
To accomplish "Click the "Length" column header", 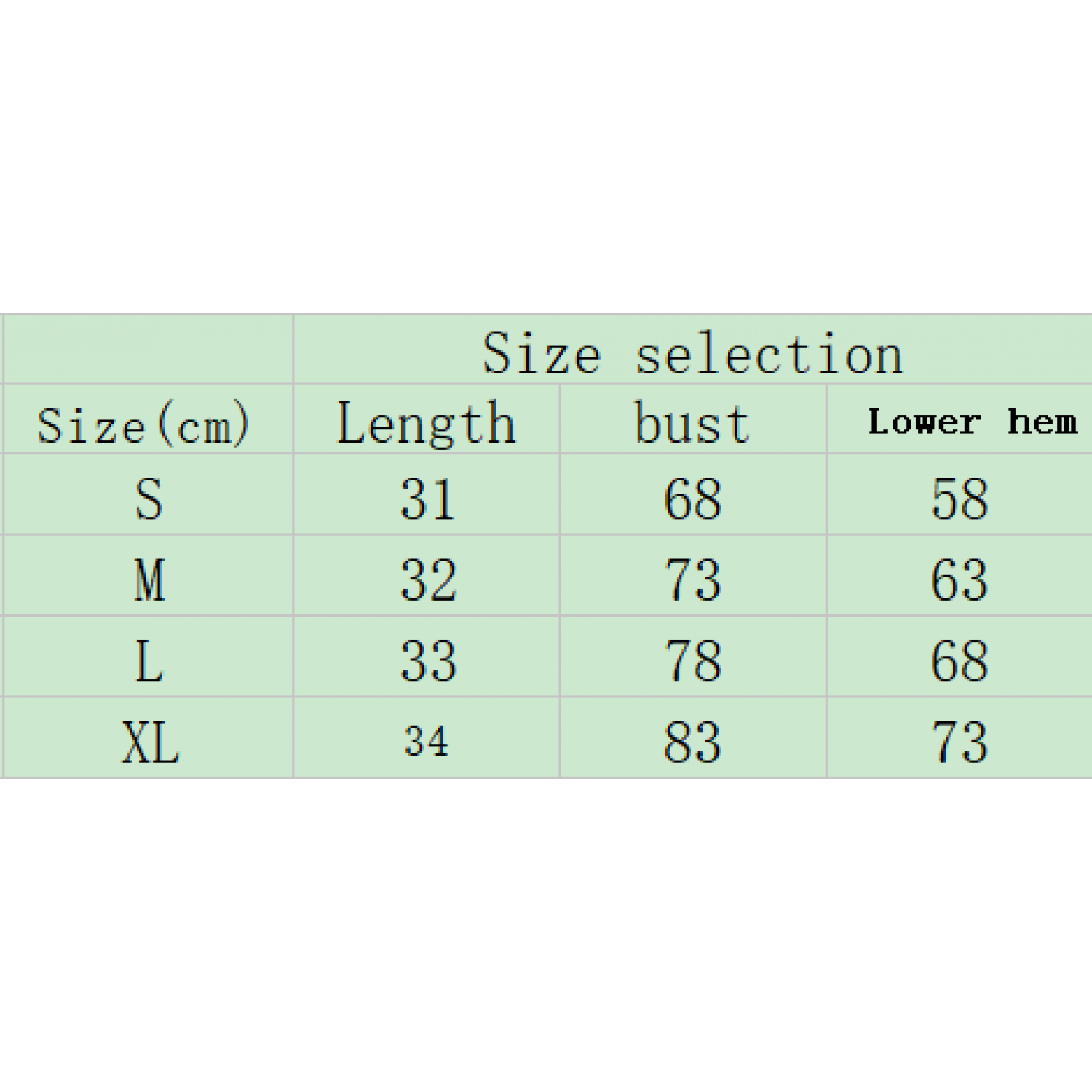I will pyautogui.click(x=426, y=423).
